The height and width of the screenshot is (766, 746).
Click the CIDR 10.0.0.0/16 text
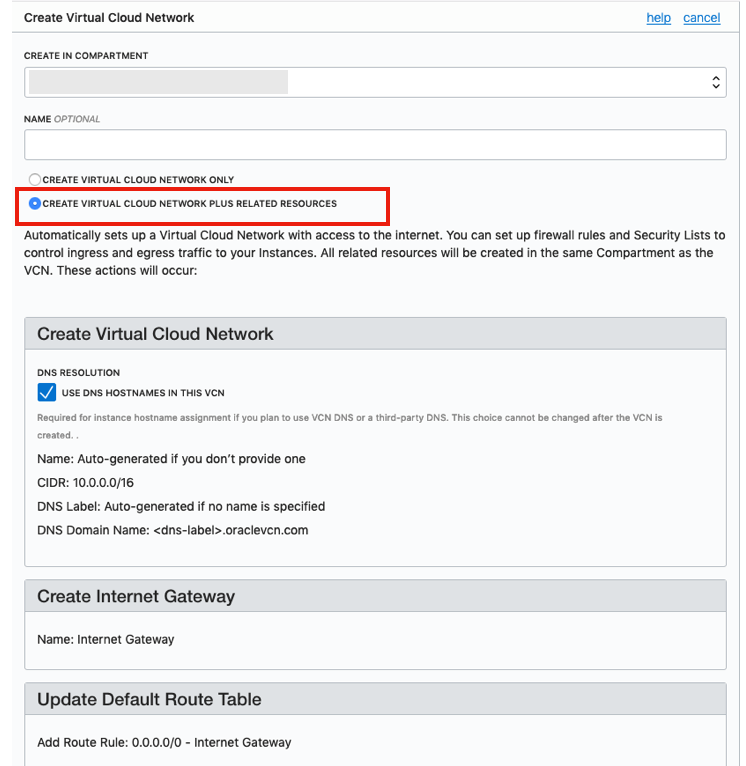[x=88, y=483]
